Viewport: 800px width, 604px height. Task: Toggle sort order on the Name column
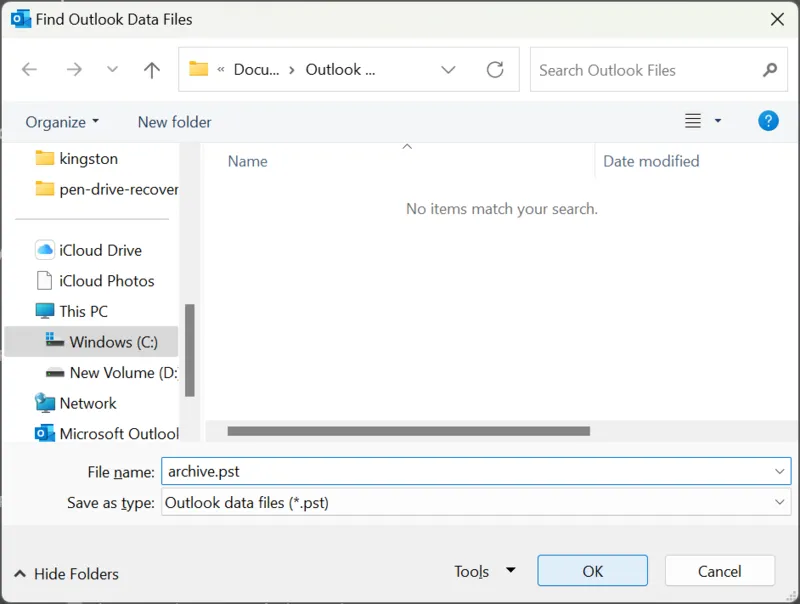[246, 161]
